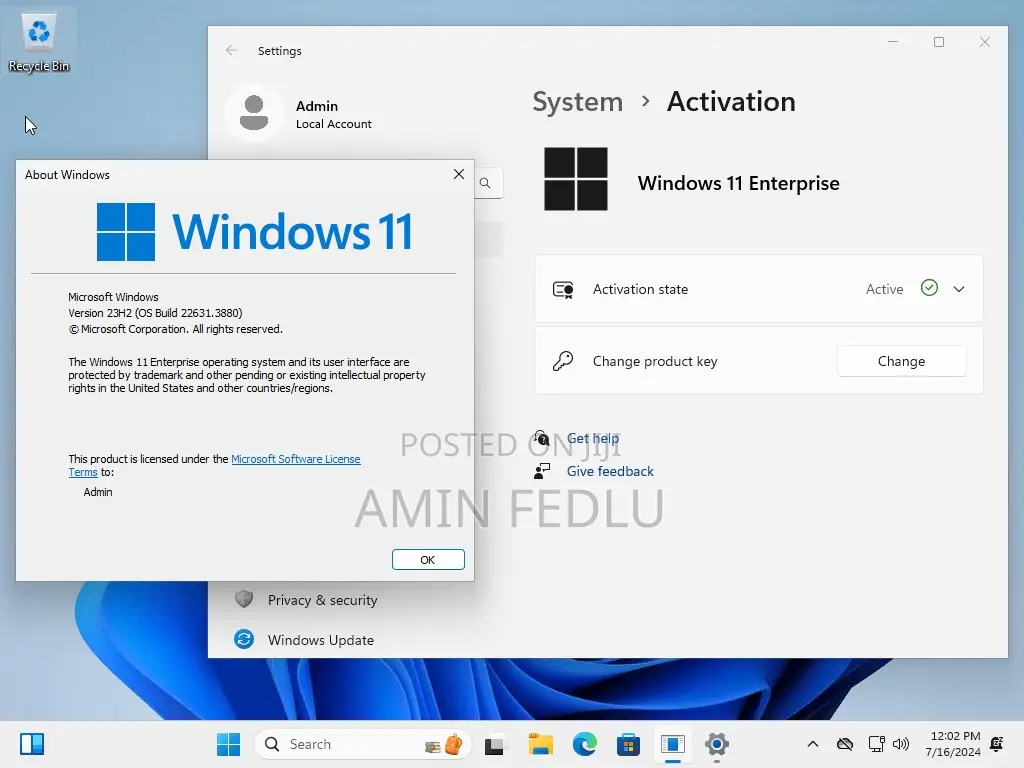Click OK to close About Windows

tap(428, 559)
